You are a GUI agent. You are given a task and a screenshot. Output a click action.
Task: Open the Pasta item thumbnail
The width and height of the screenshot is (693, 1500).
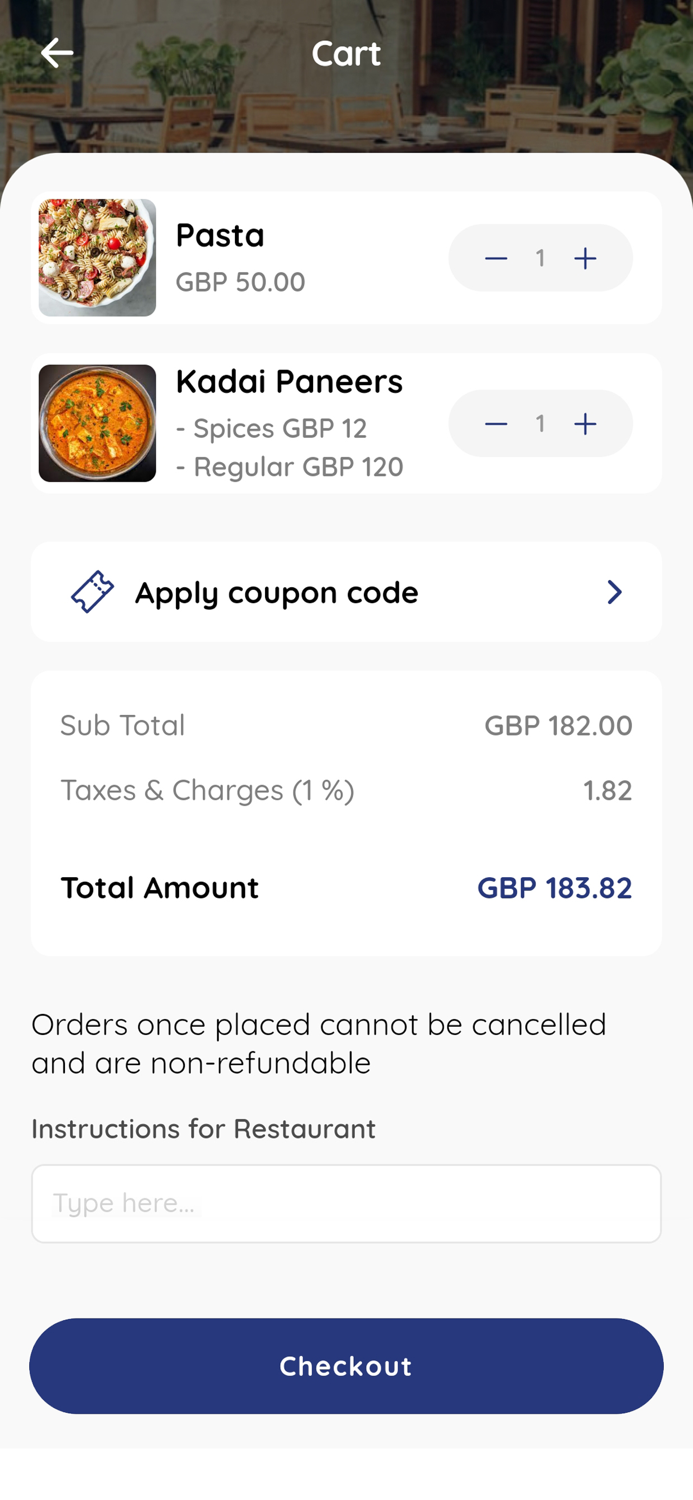[x=97, y=257]
